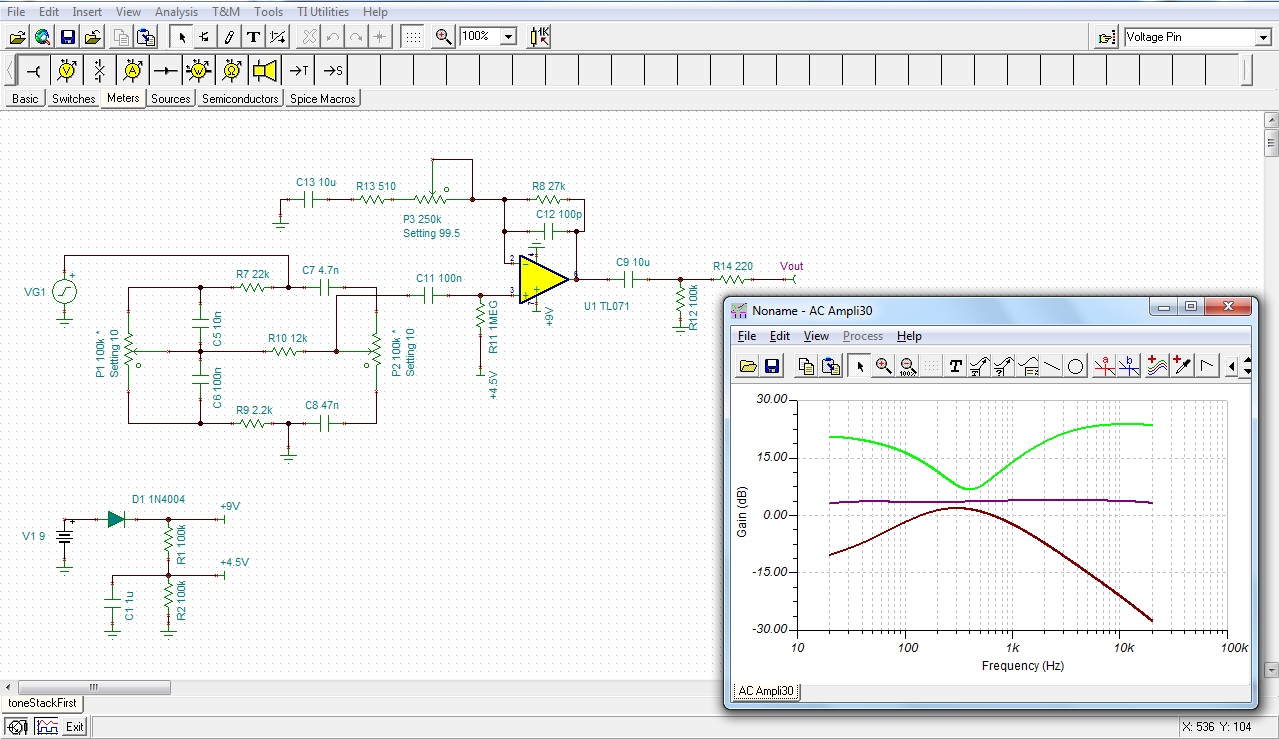1279x739 pixels.
Task: Expand the Voltage Pin component dropdown
Action: [1262, 37]
